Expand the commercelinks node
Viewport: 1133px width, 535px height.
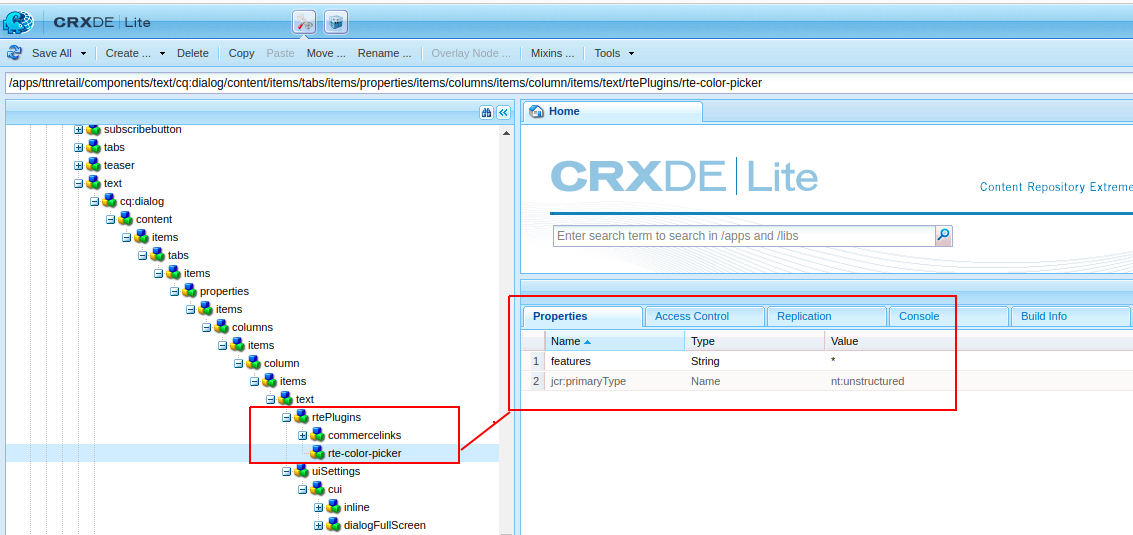(303, 435)
